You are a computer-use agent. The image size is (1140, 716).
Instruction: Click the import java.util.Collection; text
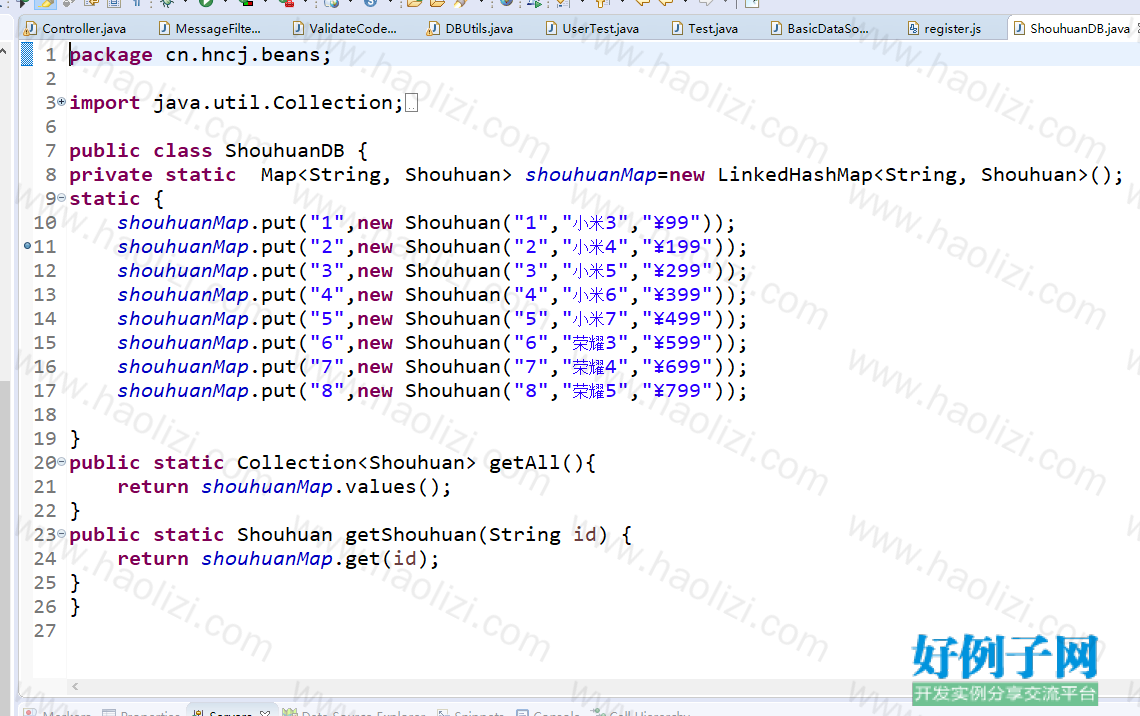tap(236, 102)
